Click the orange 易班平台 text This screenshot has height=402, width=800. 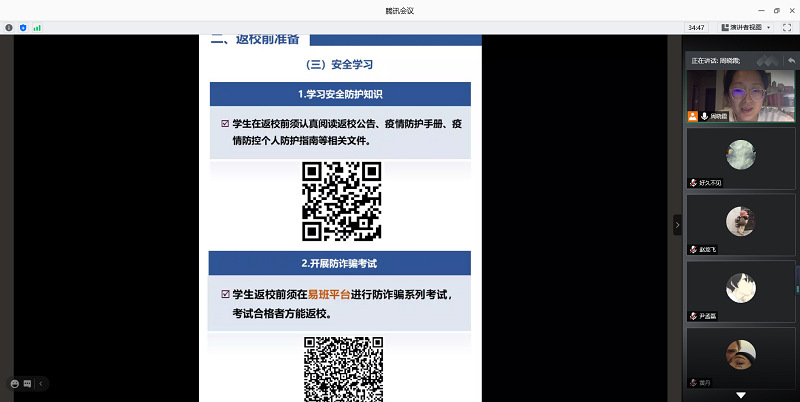[329, 294]
